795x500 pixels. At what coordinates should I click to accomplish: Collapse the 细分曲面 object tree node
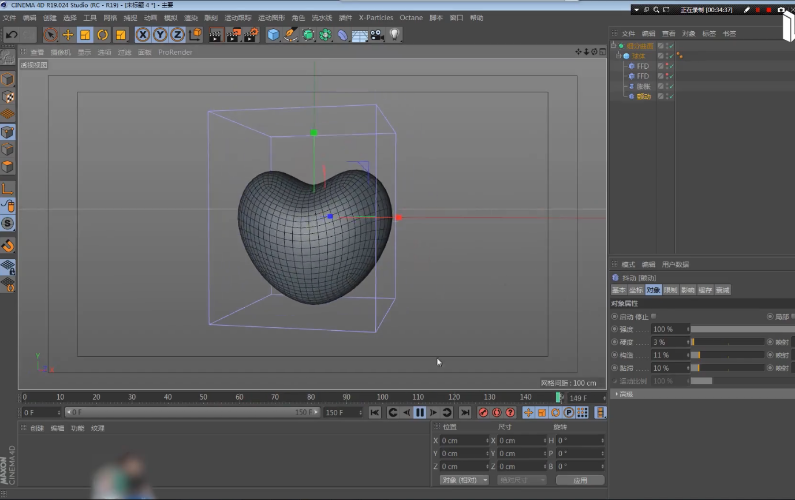tap(615, 46)
